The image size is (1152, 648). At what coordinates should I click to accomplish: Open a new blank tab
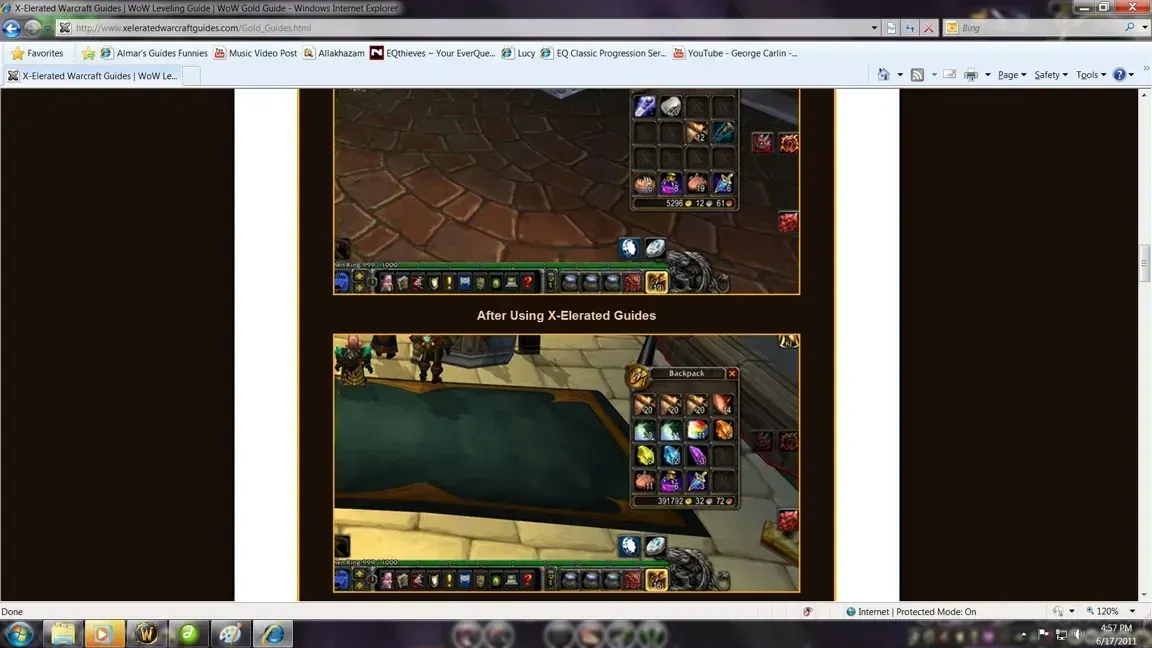tap(191, 76)
